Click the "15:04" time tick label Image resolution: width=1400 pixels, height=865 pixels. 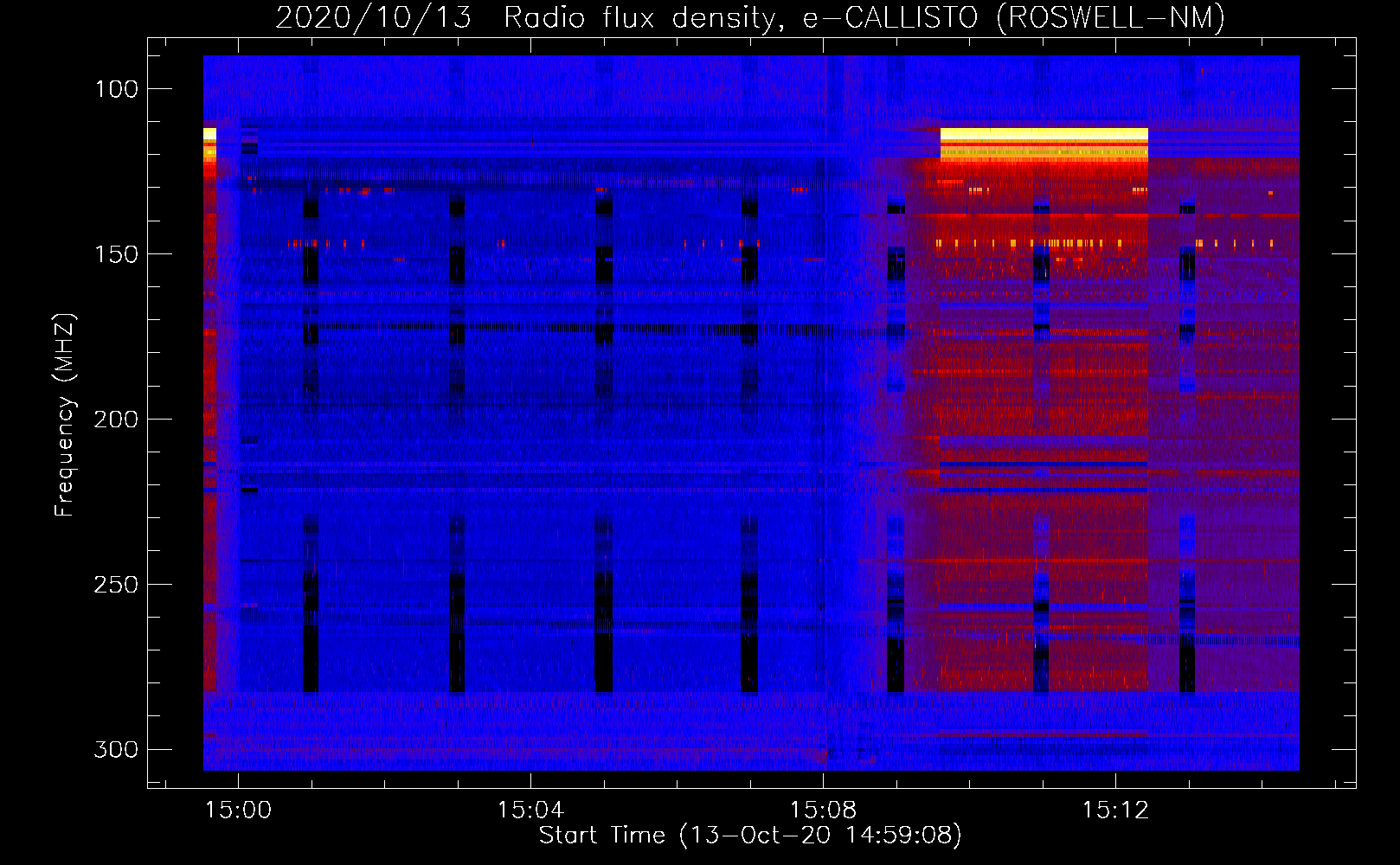coord(530,811)
